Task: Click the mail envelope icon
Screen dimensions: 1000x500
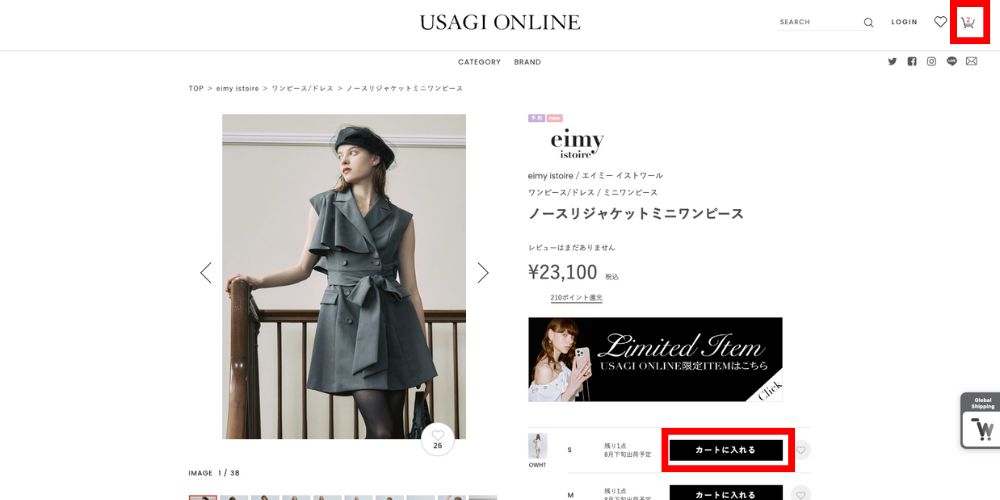Action: pos(971,61)
